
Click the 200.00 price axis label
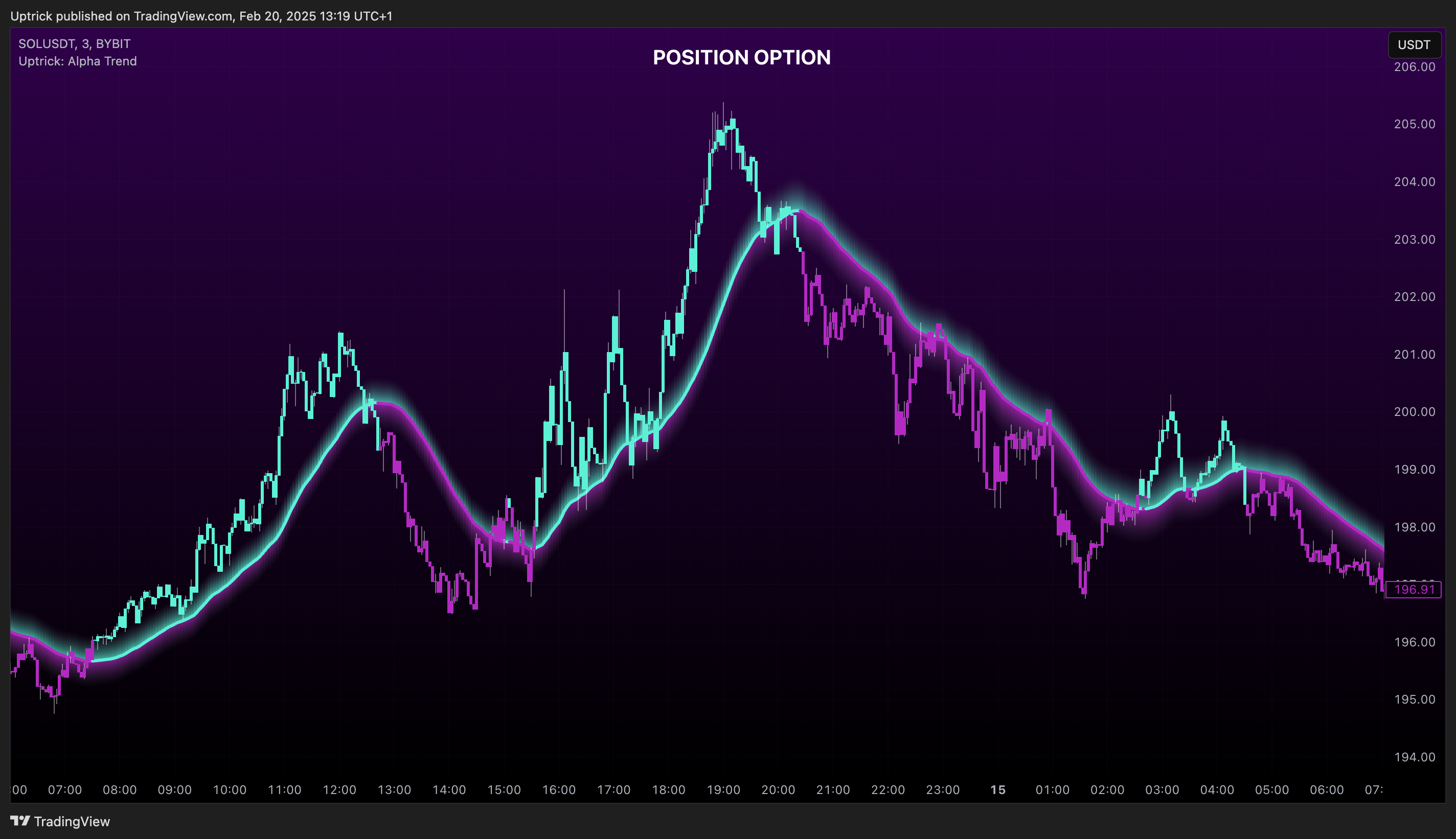(x=1415, y=411)
